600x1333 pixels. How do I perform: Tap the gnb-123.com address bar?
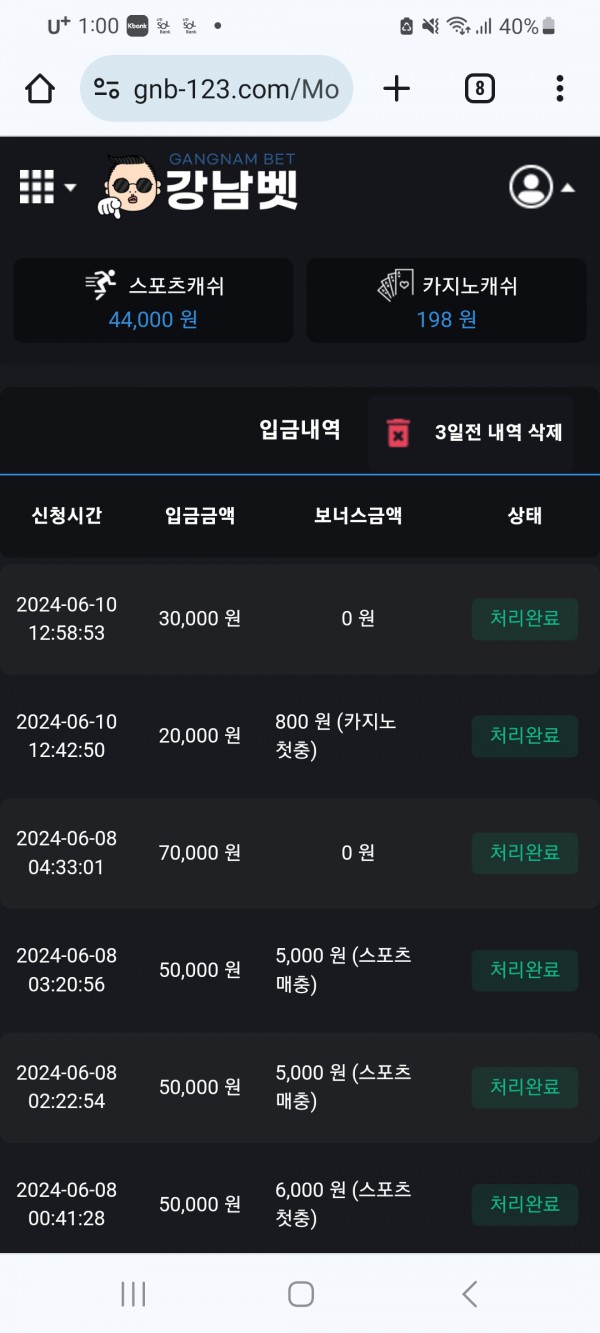(235, 89)
